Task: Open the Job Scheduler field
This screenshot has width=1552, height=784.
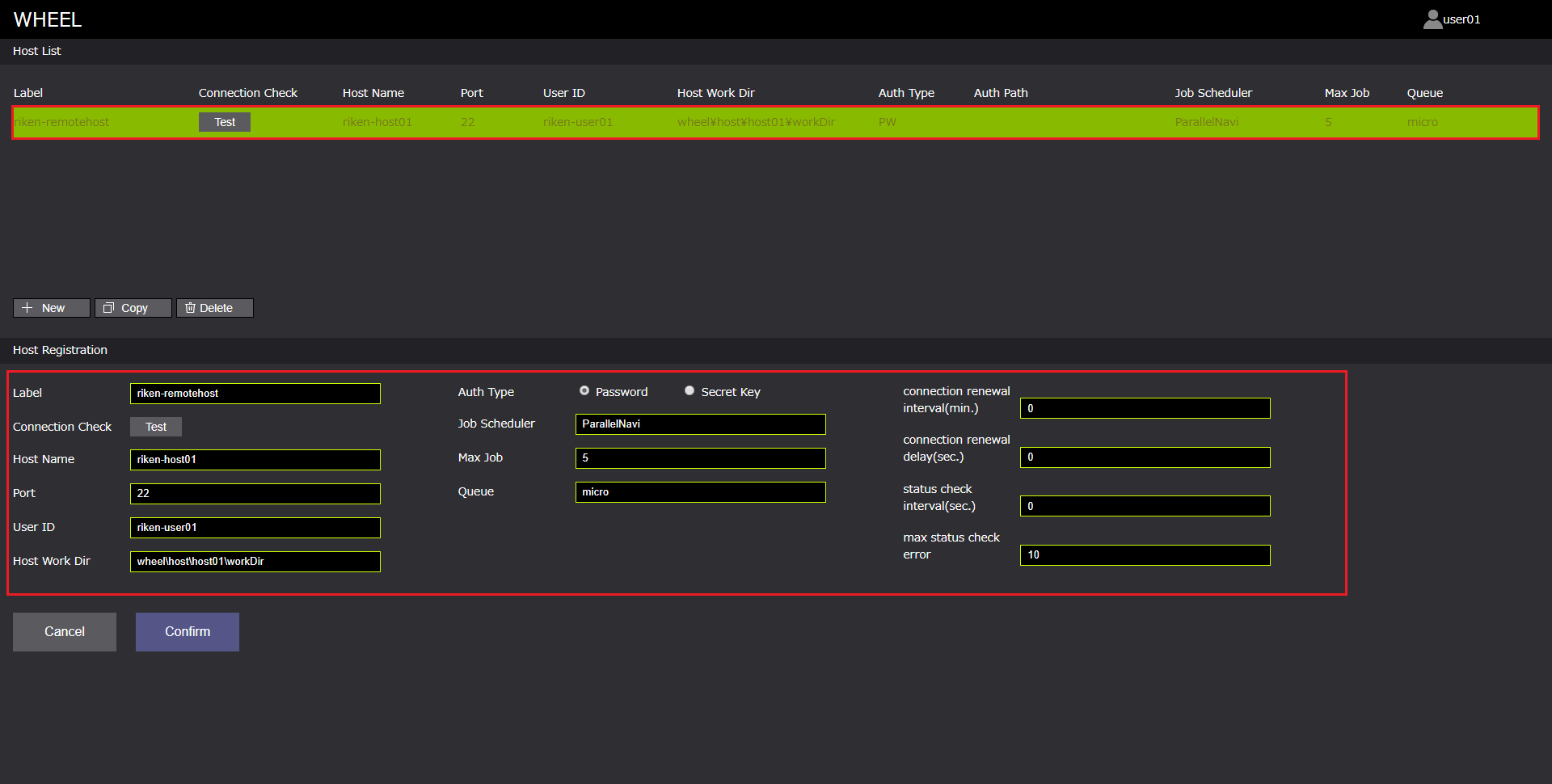Action: coord(700,424)
